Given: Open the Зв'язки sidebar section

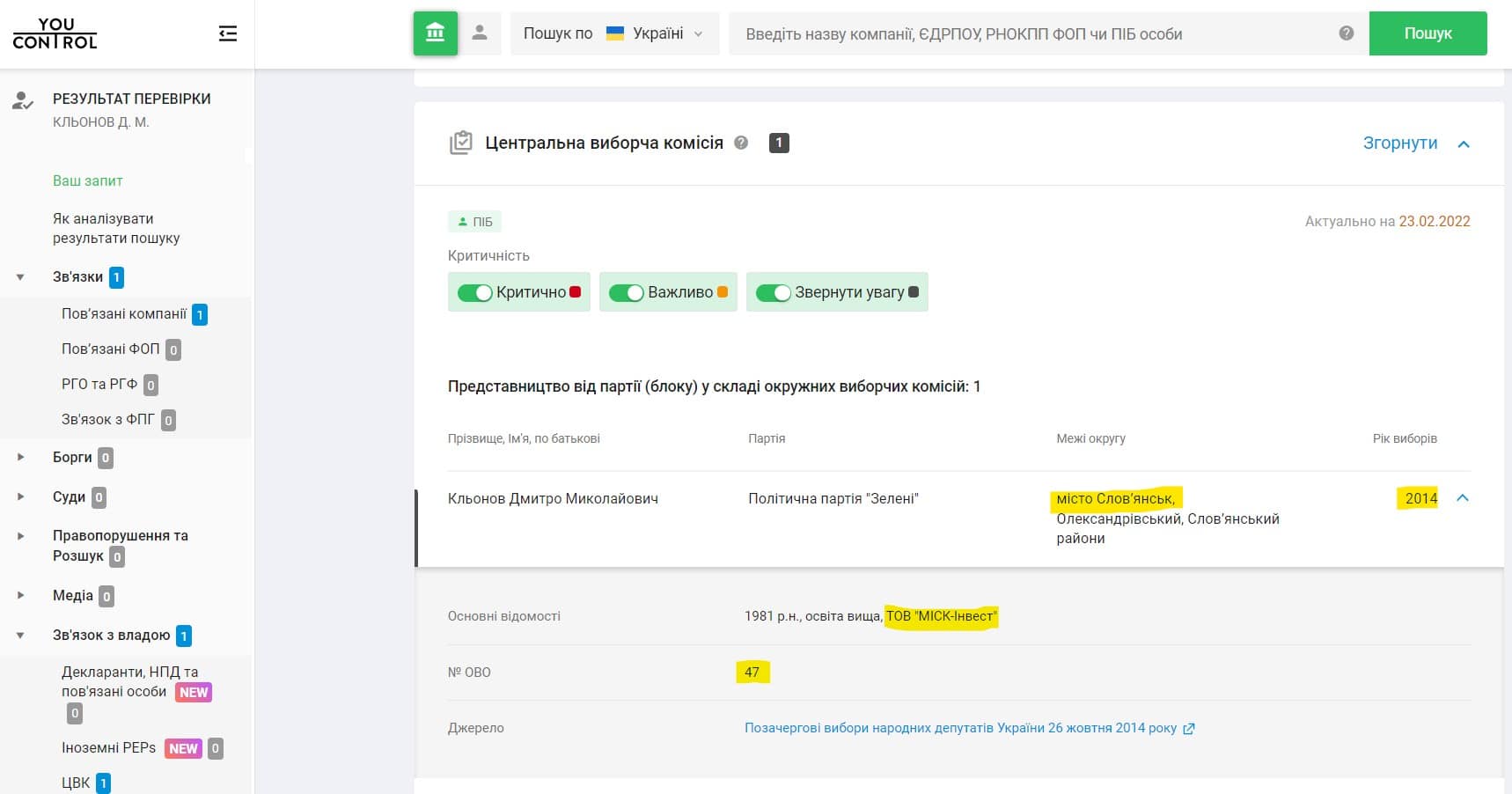Looking at the screenshot, I should click(x=77, y=277).
